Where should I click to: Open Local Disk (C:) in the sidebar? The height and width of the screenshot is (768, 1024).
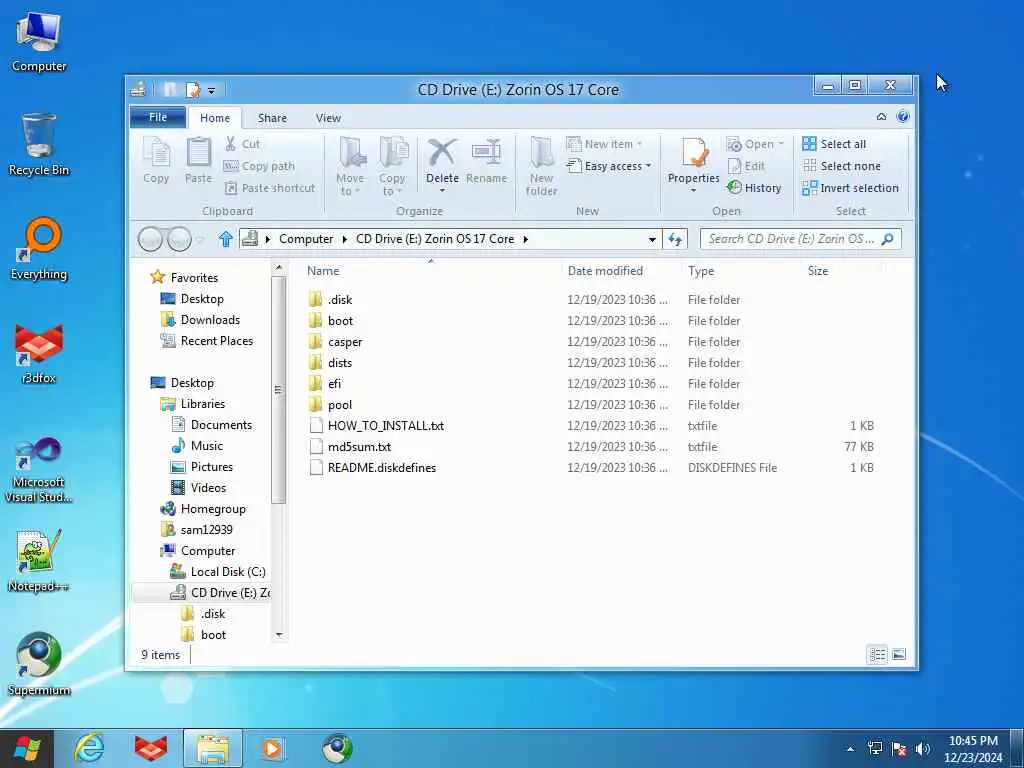click(218, 572)
